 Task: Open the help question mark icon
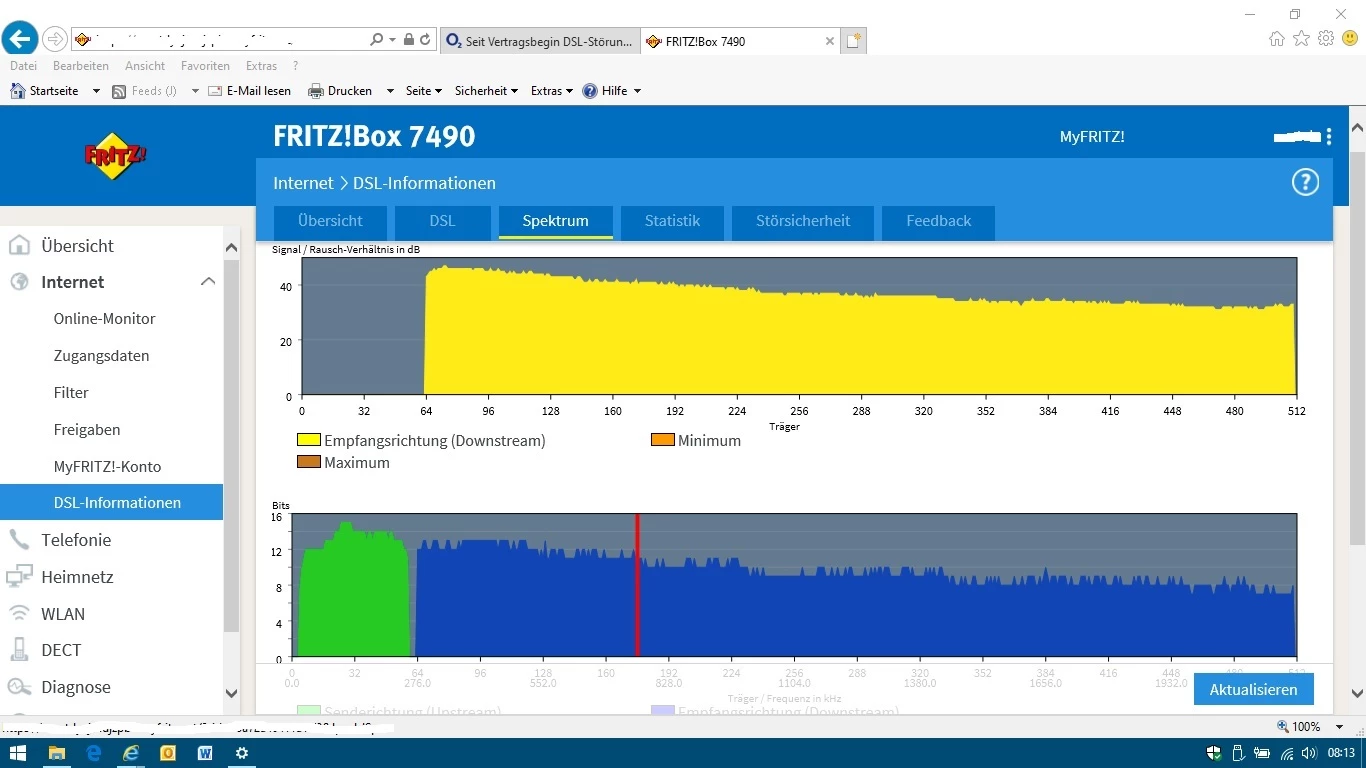pos(1305,182)
